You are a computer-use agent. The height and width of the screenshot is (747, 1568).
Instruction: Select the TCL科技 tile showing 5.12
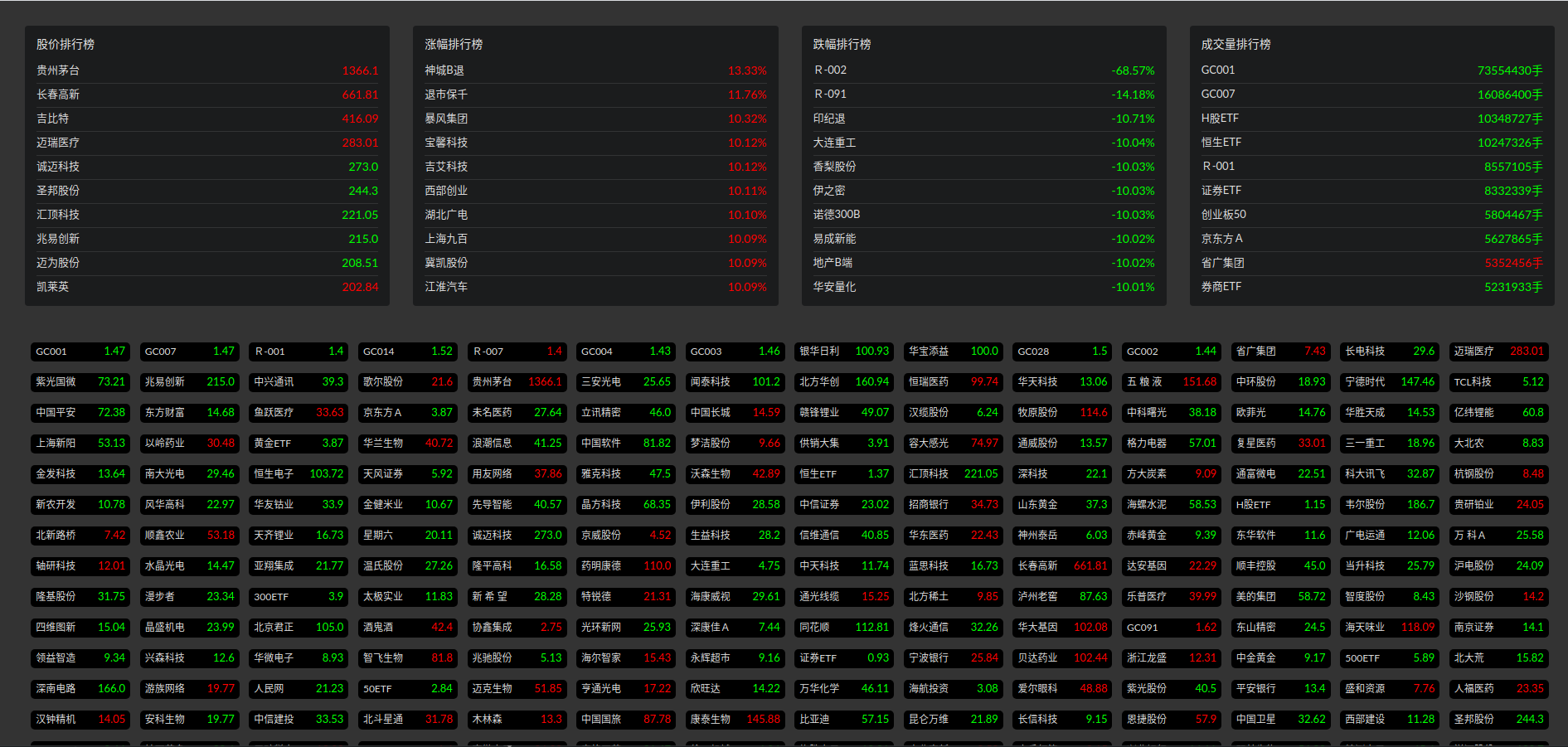tap(1499, 382)
